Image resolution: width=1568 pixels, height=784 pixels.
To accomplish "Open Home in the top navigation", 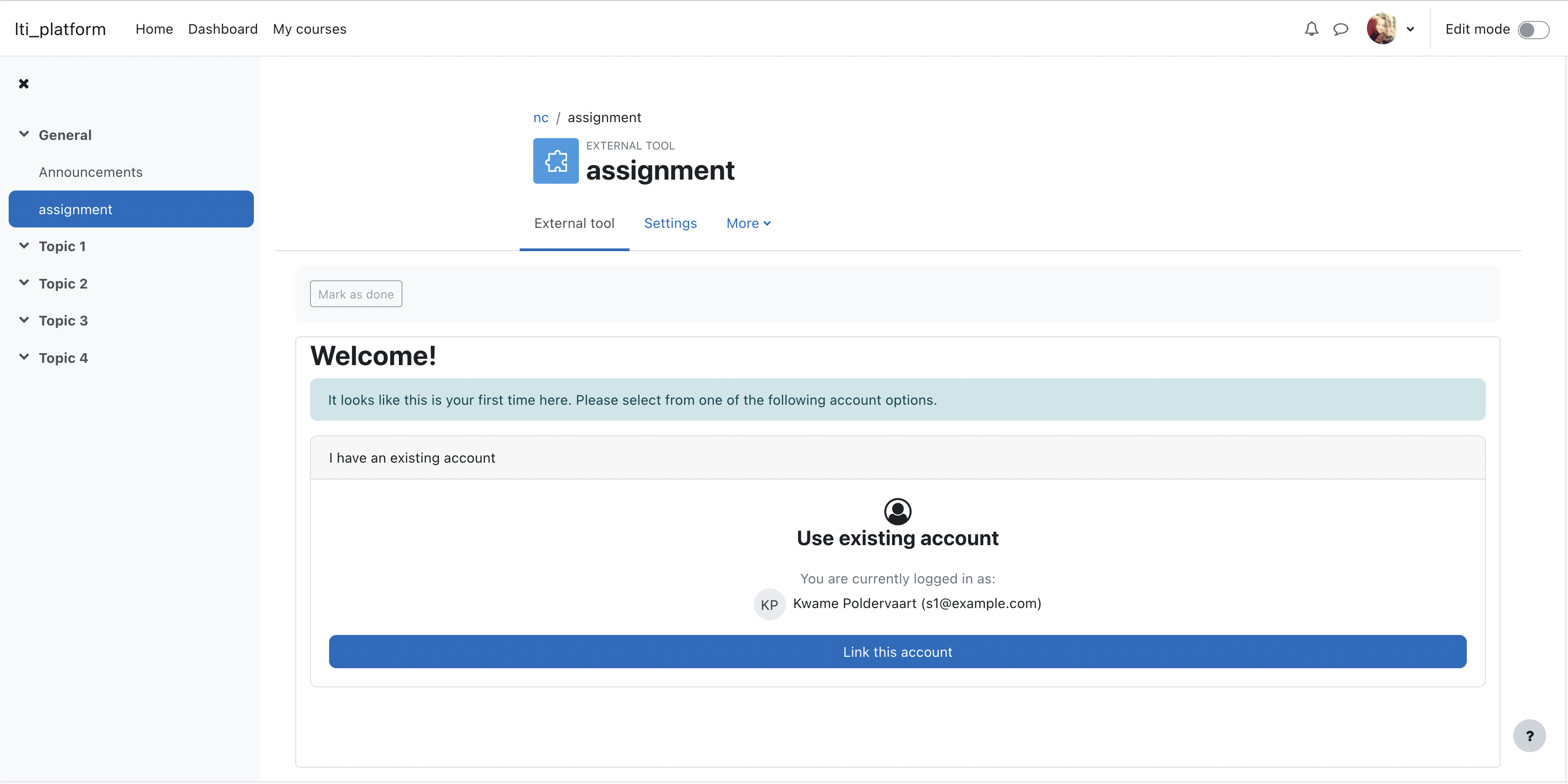I will click(x=154, y=29).
